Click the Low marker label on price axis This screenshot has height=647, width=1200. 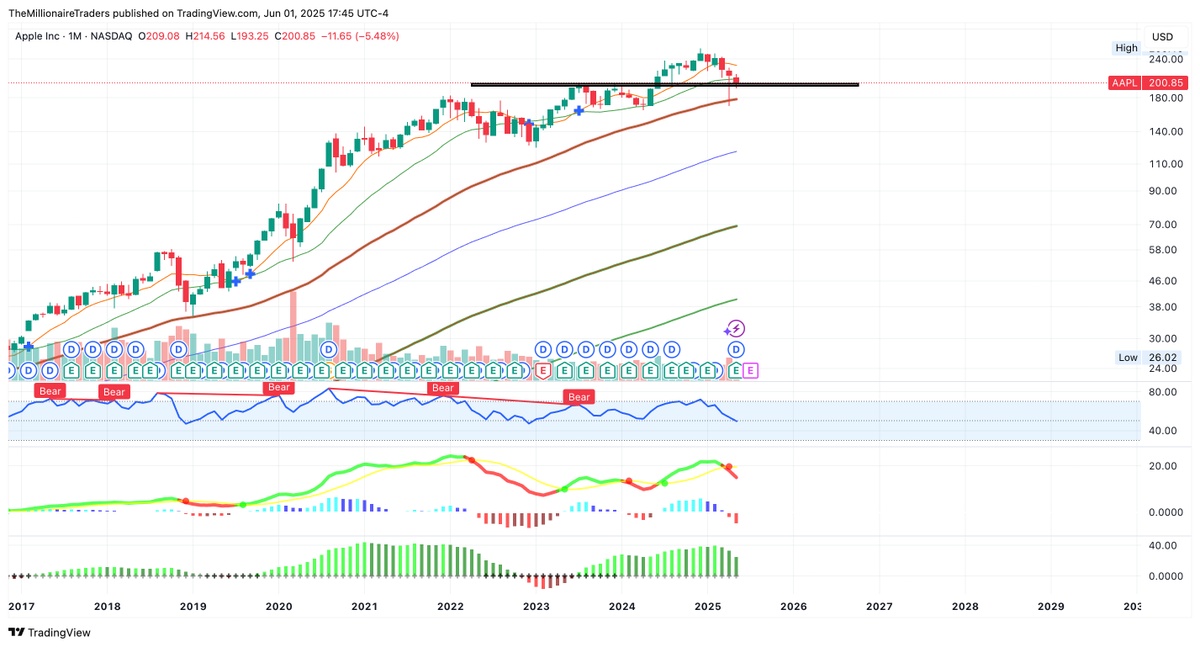(1128, 357)
